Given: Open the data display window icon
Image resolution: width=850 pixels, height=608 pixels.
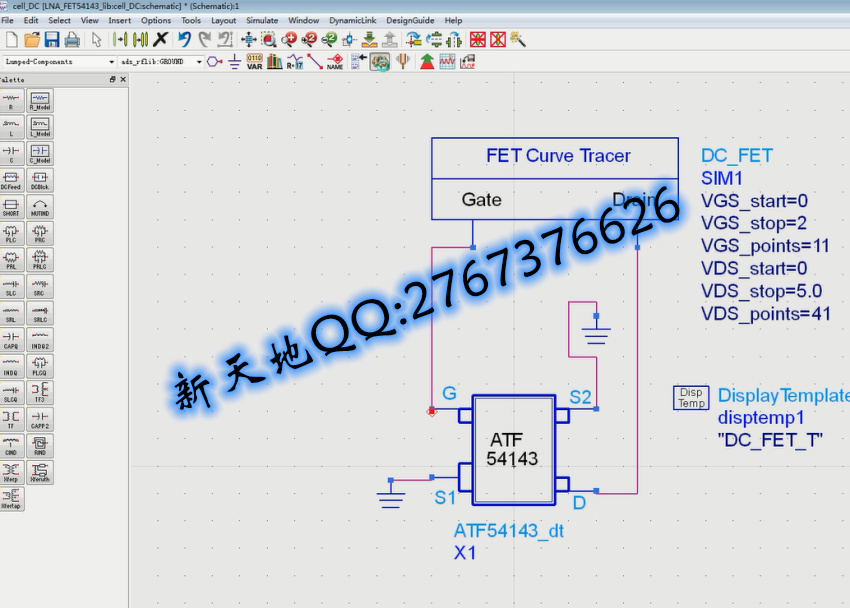Looking at the screenshot, I should click(447, 62).
